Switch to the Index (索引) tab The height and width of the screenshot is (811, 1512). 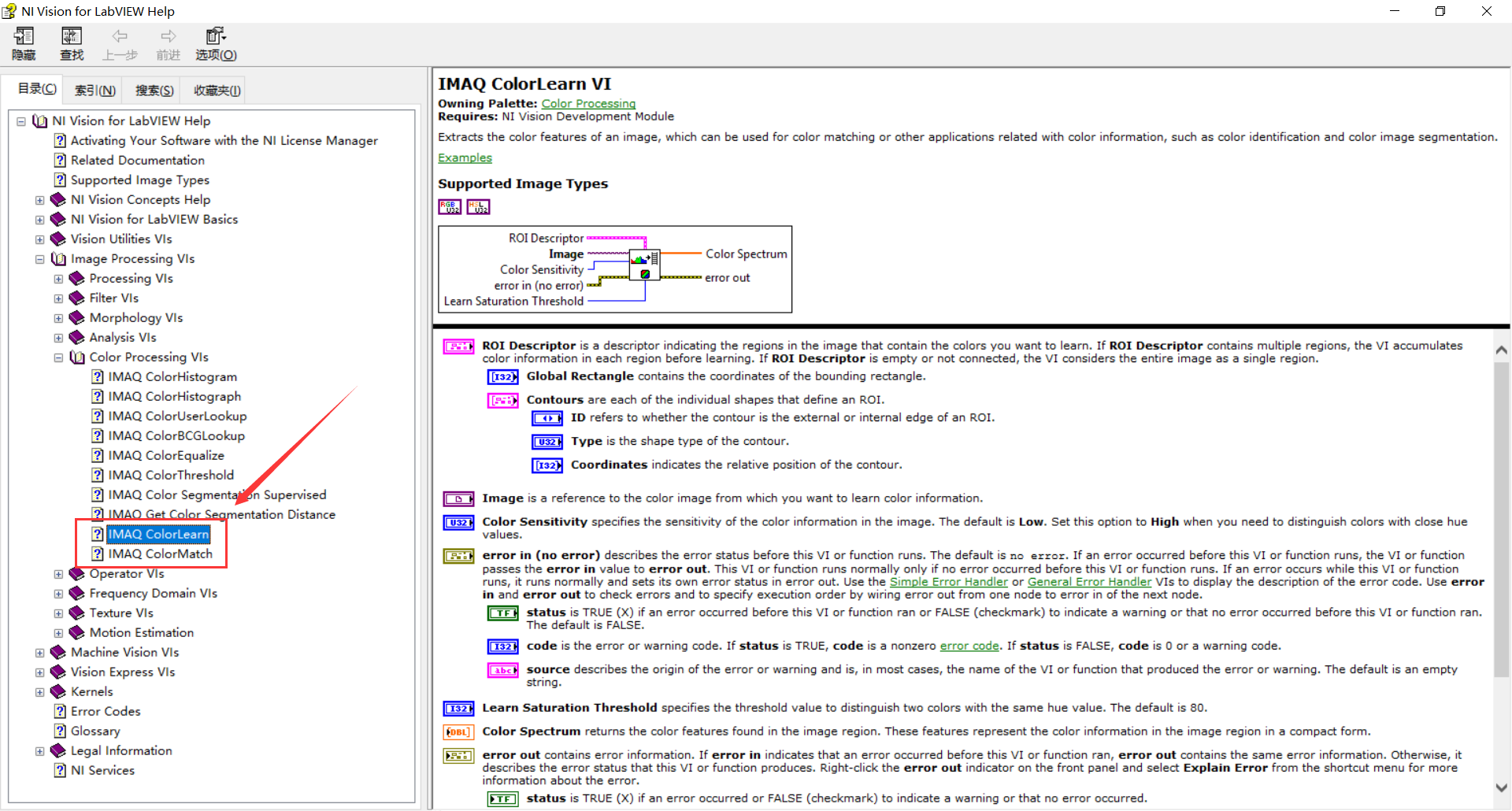(x=94, y=91)
